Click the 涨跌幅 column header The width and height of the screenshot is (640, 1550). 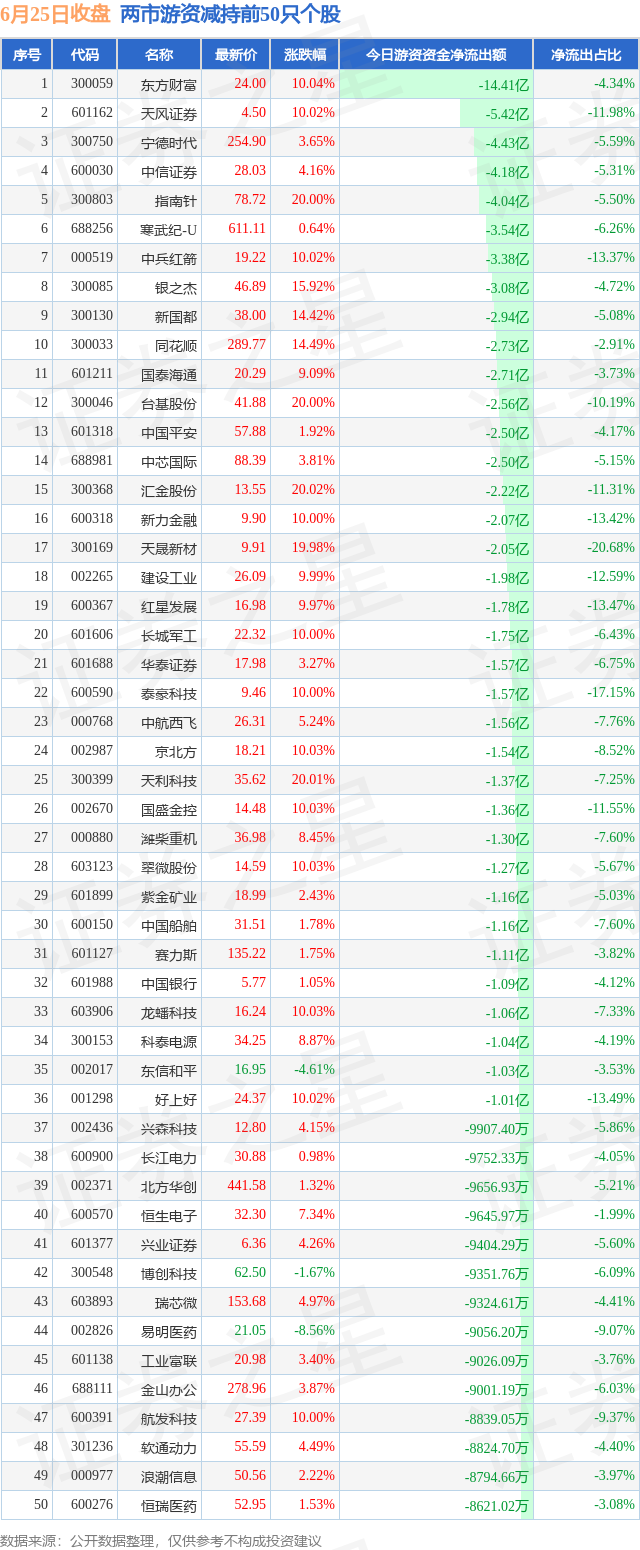[304, 55]
